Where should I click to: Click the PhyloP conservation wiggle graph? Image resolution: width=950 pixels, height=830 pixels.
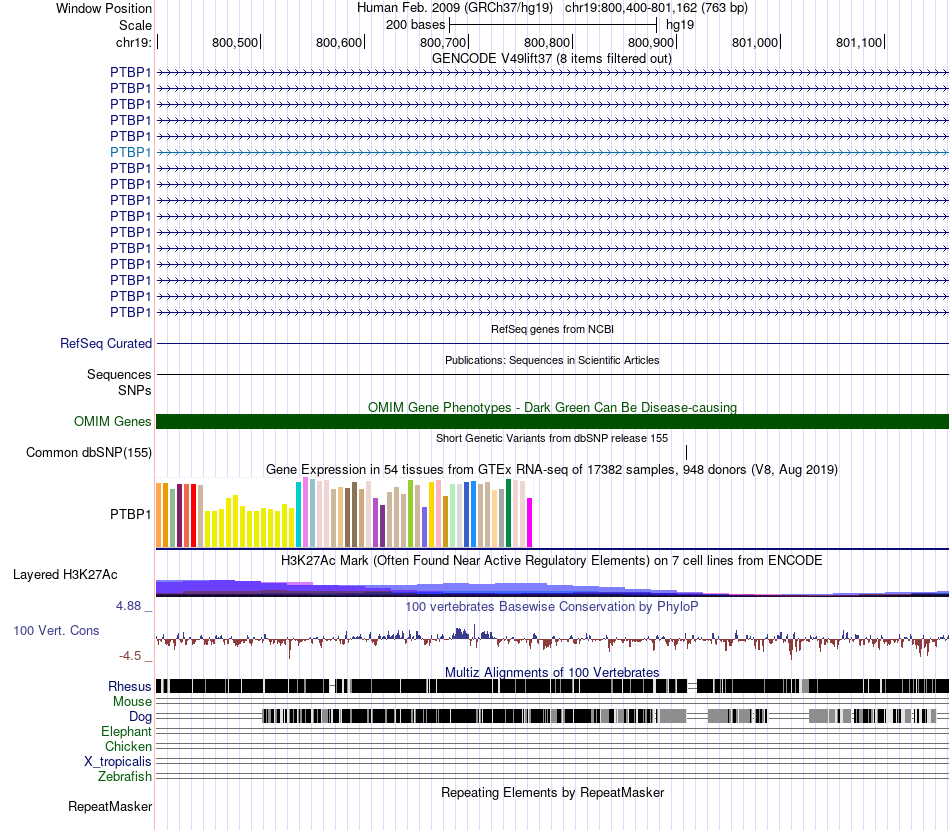pyautogui.click(x=552, y=641)
